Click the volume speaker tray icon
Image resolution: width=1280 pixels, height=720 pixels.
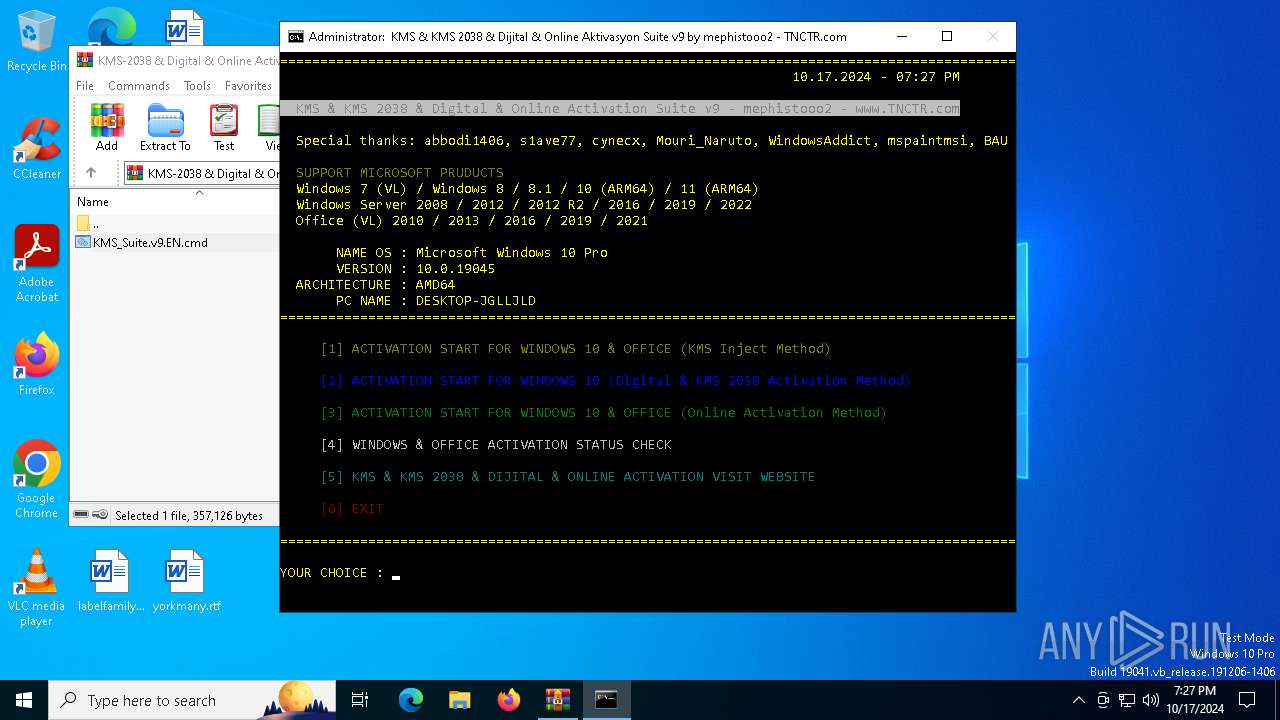[x=1151, y=700]
